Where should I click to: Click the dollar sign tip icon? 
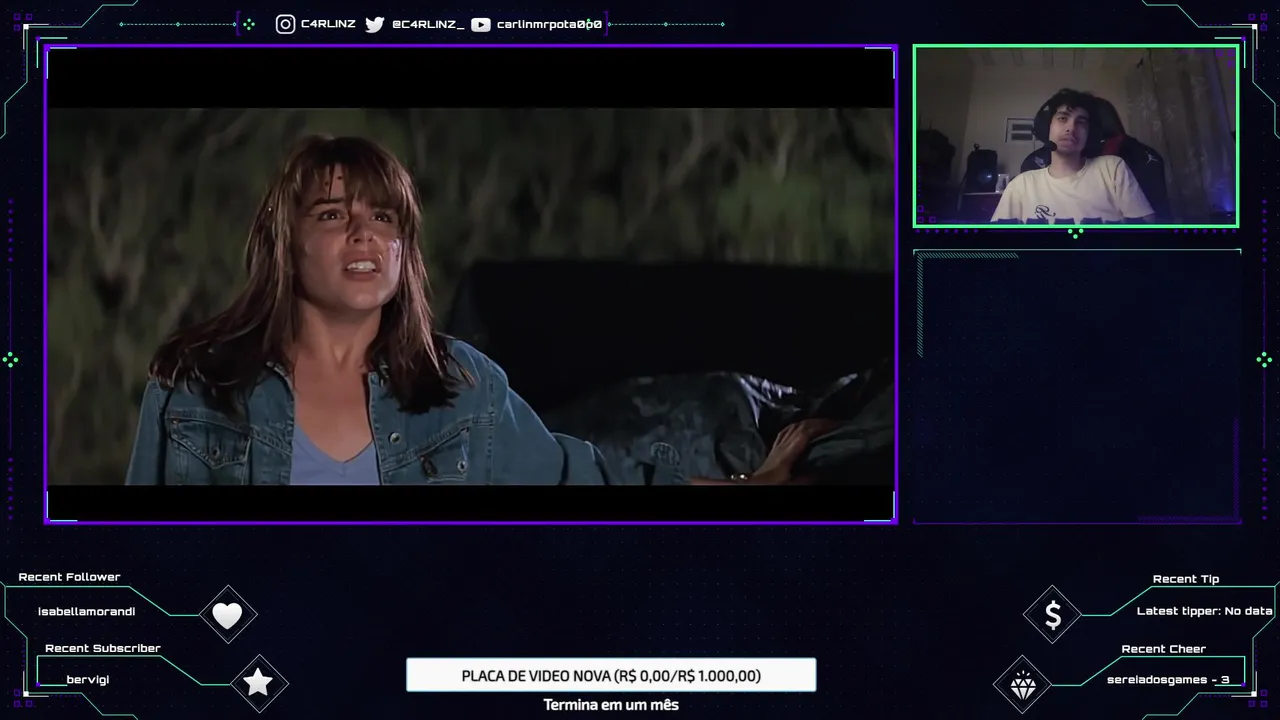(1053, 615)
